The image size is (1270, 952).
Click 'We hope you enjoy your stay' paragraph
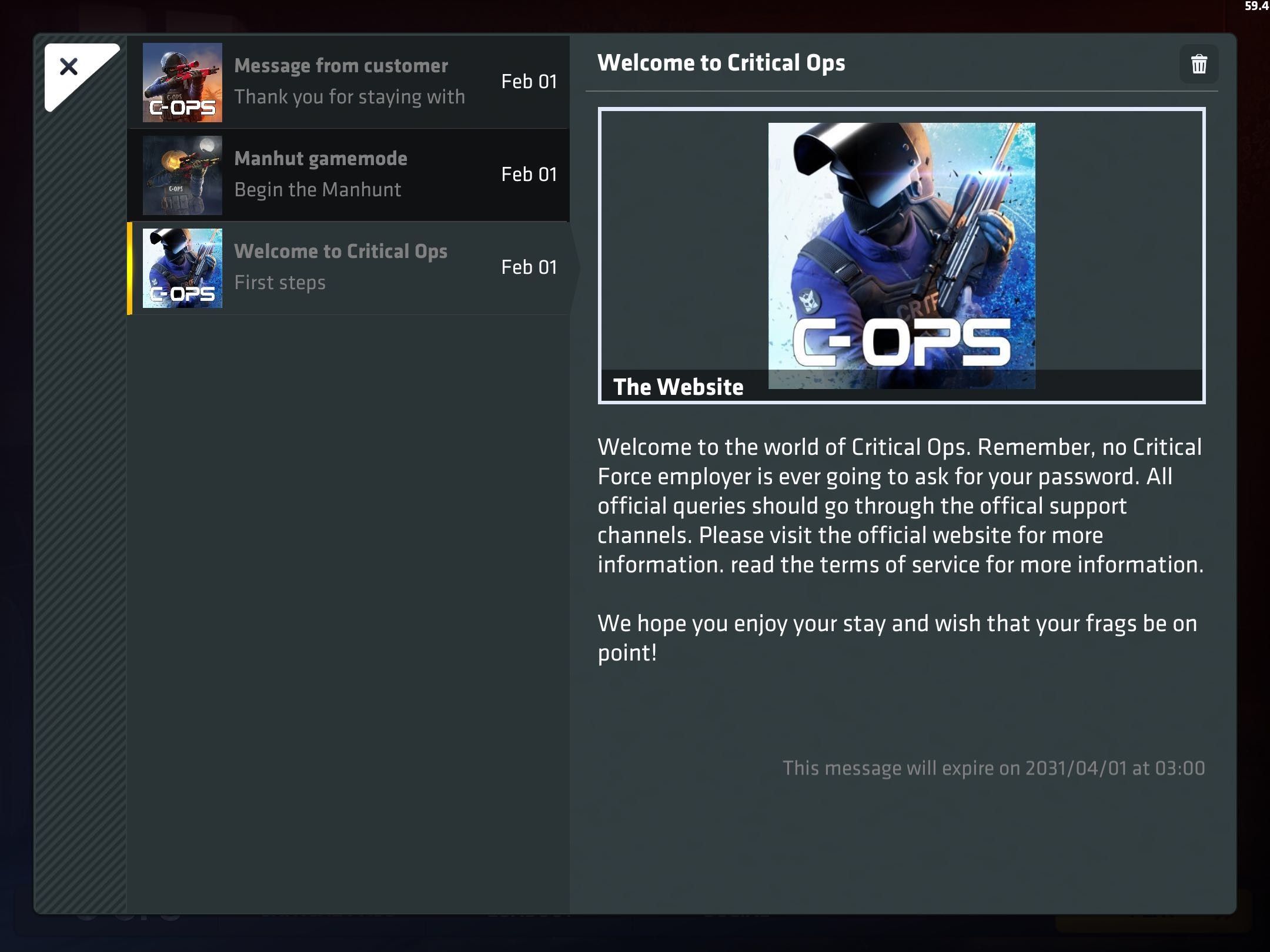coord(898,638)
